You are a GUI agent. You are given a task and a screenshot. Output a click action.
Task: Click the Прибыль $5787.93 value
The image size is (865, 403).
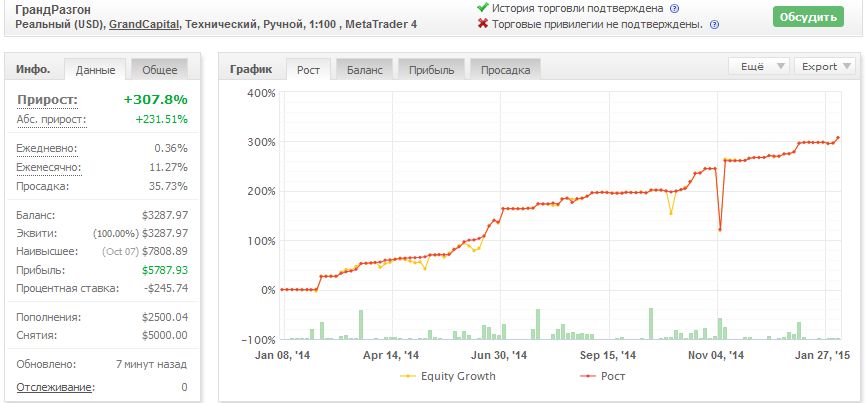click(x=165, y=270)
